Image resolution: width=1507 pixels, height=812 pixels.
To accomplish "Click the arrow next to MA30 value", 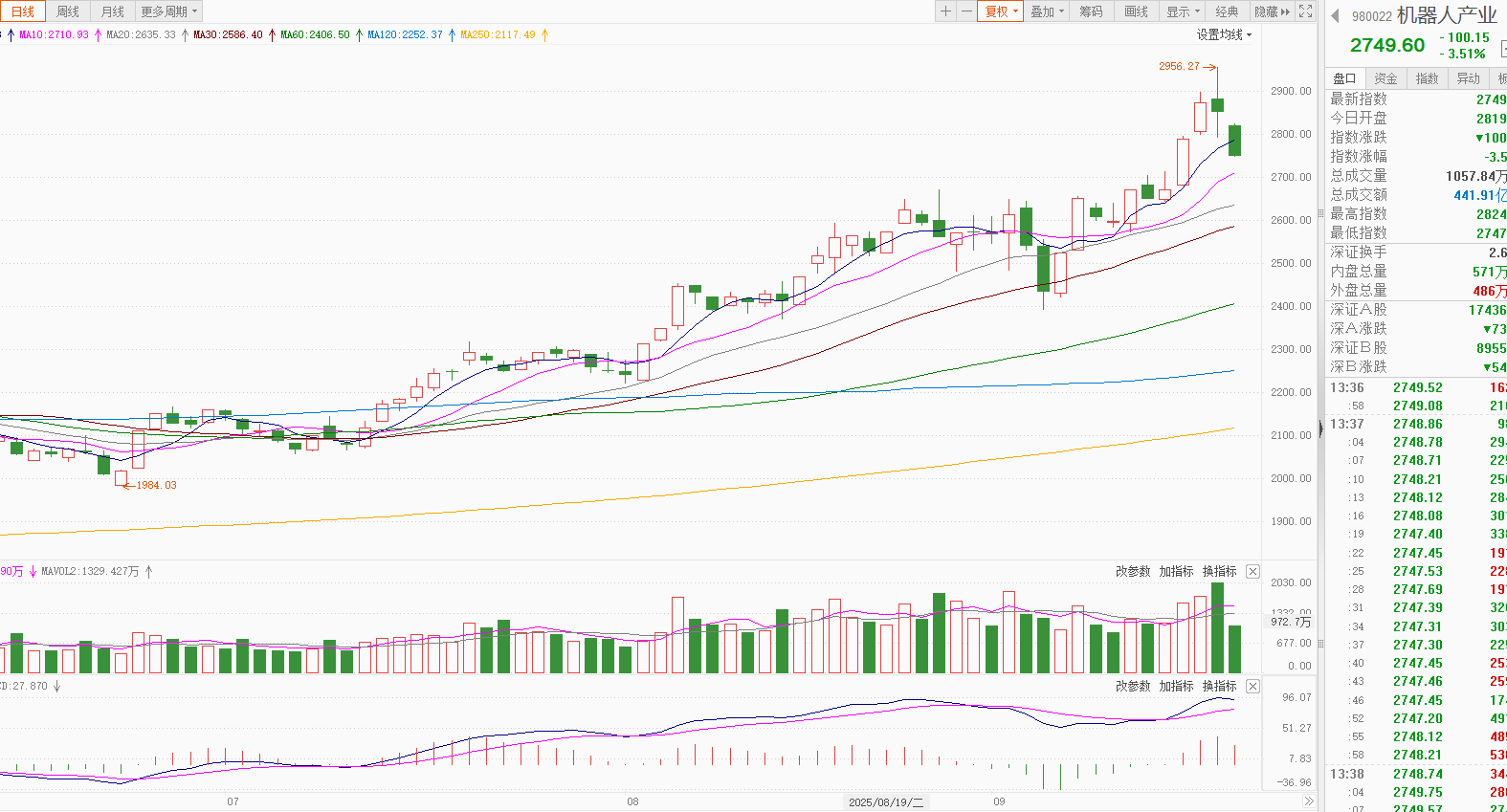I will pos(272,35).
